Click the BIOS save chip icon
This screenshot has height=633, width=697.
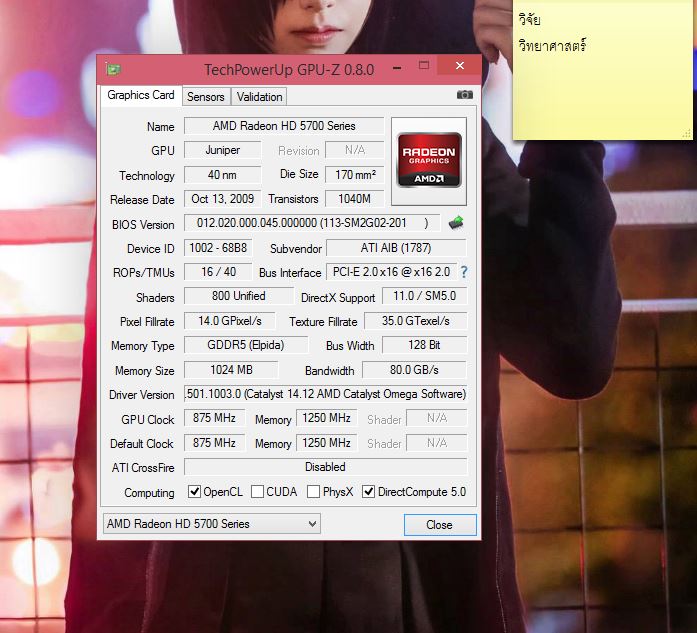456,222
